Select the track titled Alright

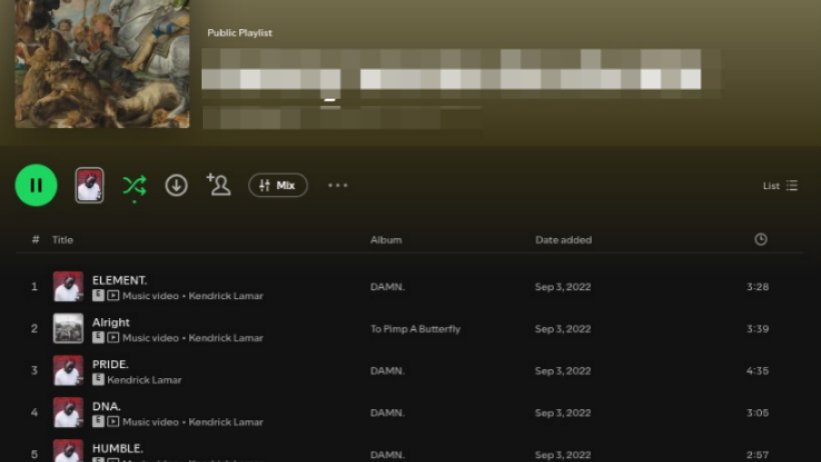point(111,322)
